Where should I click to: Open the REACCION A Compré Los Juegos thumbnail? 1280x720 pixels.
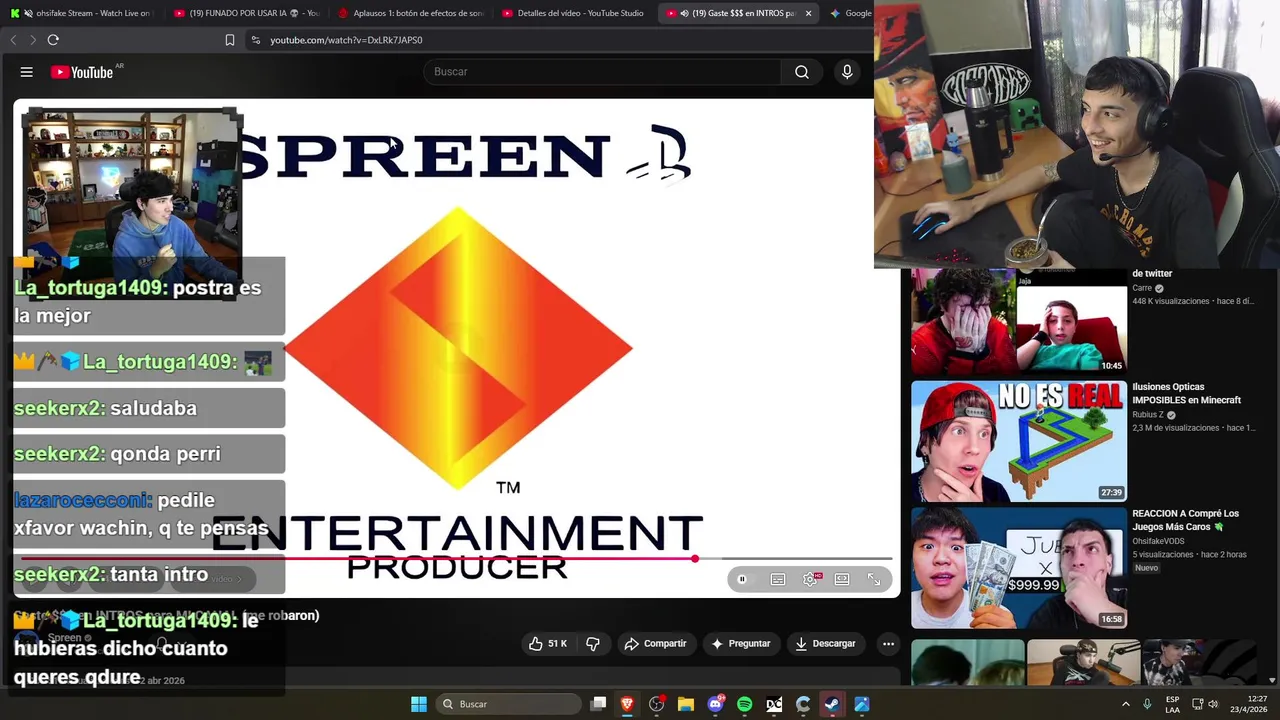[x=1019, y=568]
